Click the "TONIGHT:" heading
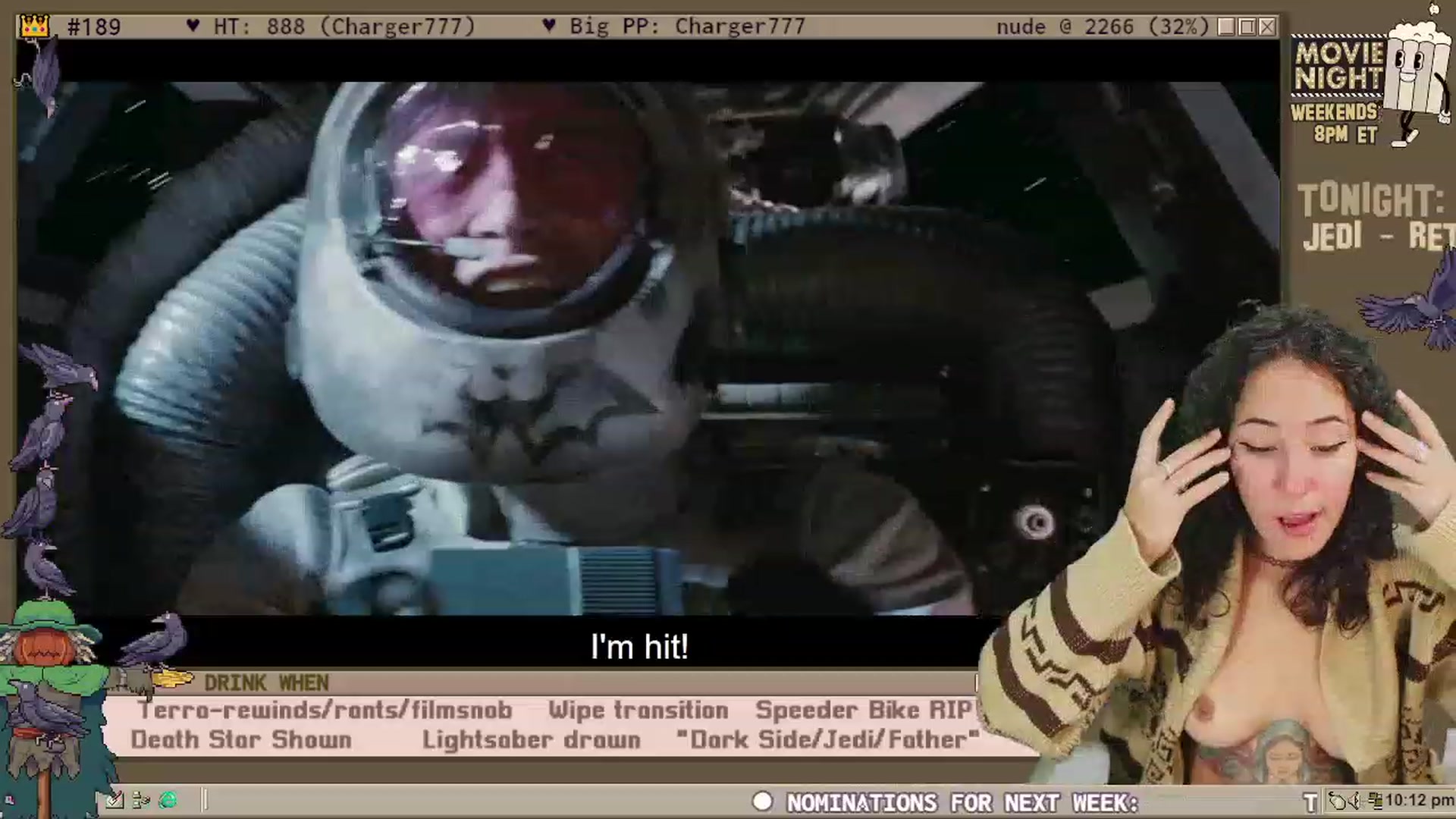 tap(1371, 201)
